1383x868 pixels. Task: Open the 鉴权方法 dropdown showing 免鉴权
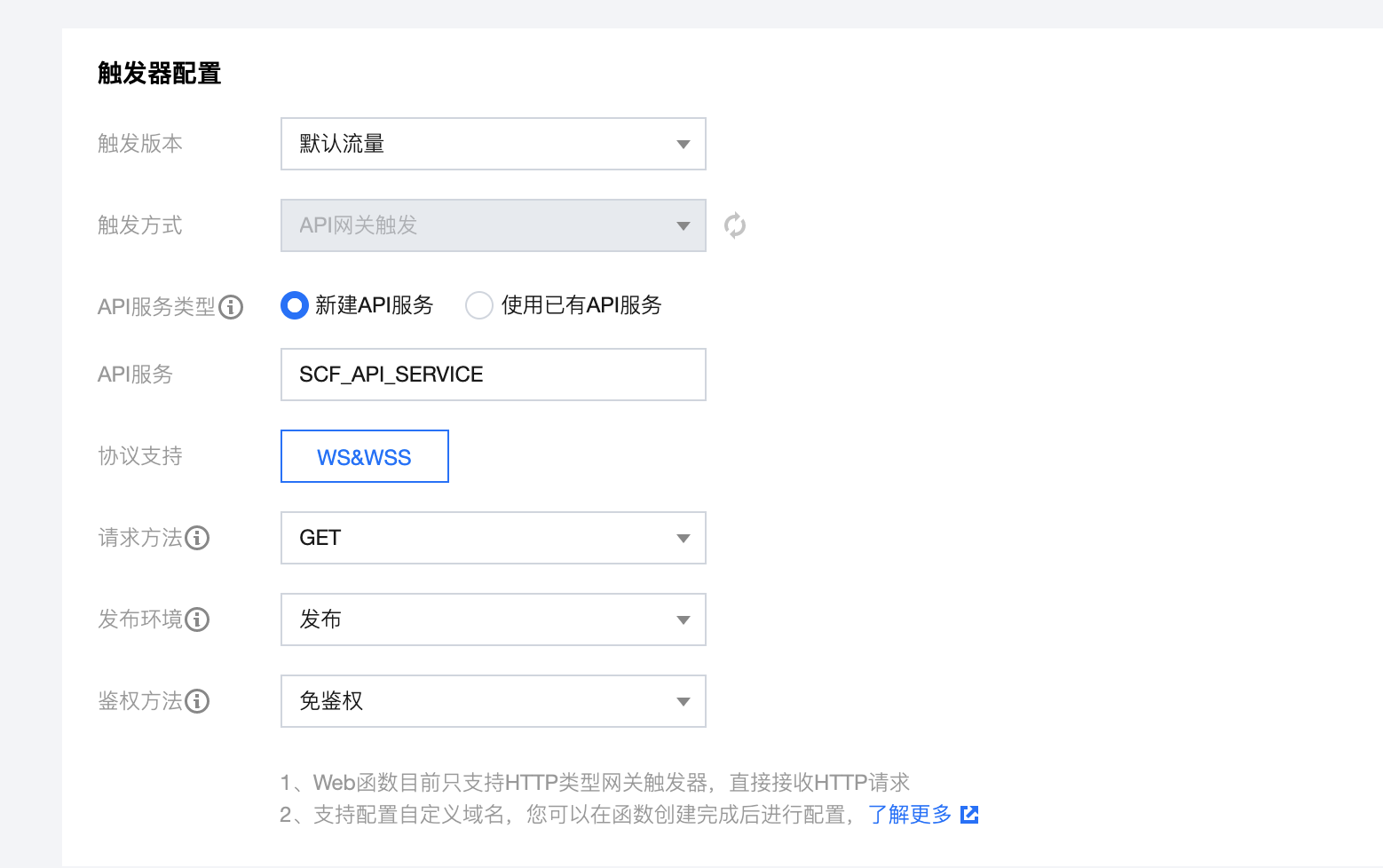(493, 701)
